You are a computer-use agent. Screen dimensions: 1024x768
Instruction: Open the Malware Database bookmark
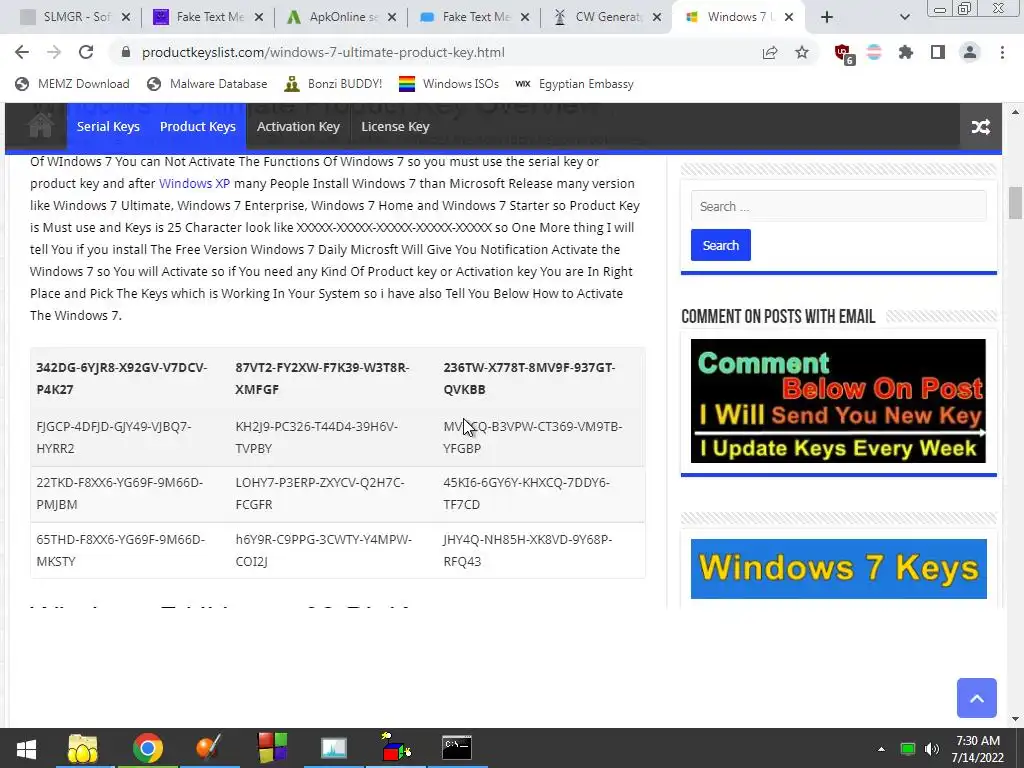pos(207,84)
